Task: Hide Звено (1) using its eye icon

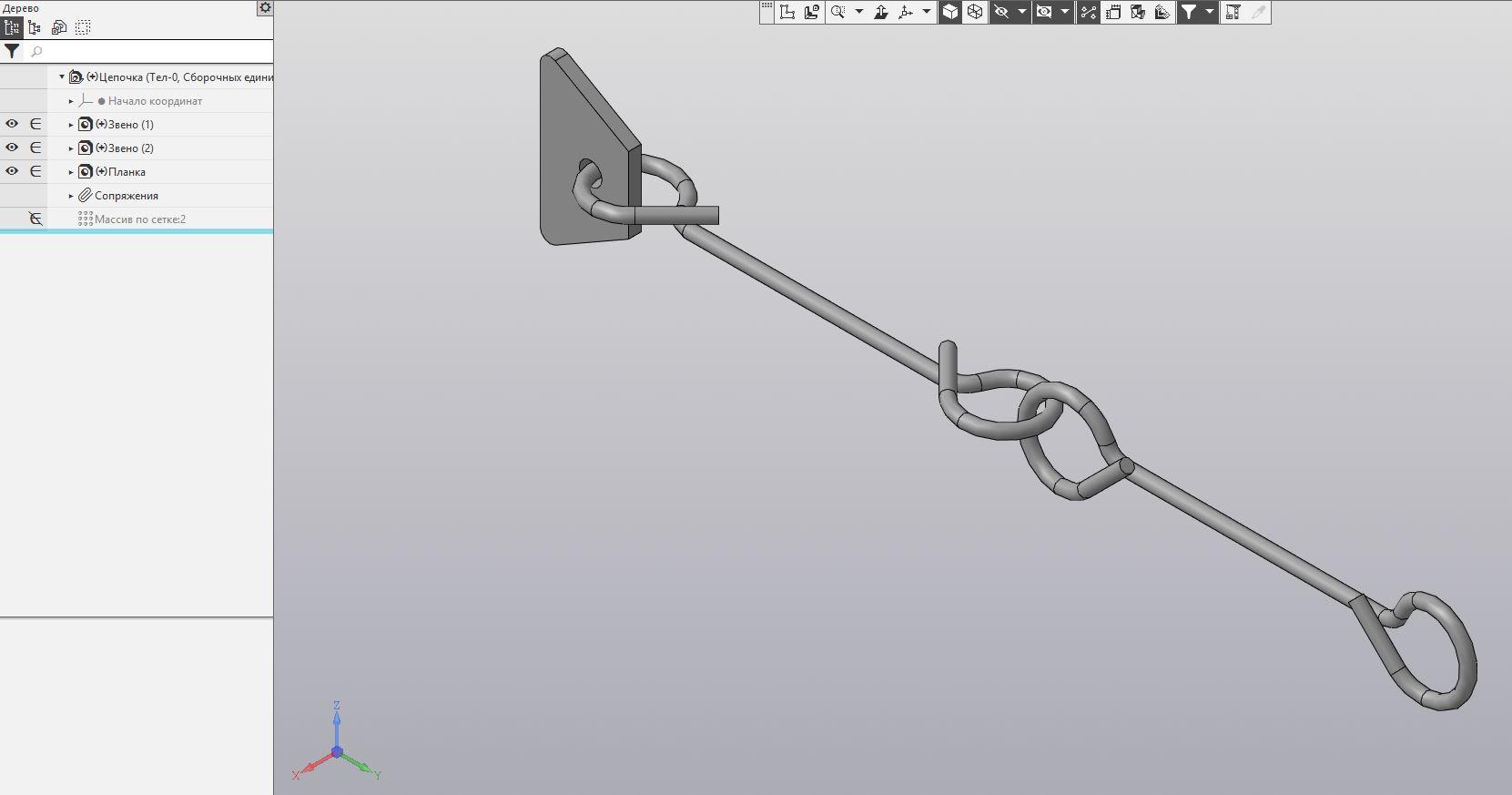Action: coord(12,124)
